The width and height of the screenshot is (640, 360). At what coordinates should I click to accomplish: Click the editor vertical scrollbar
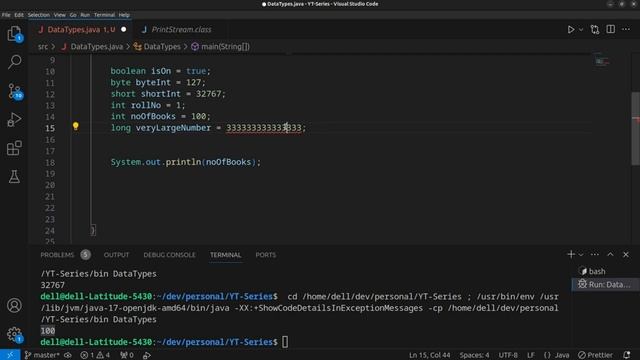pos(636,129)
